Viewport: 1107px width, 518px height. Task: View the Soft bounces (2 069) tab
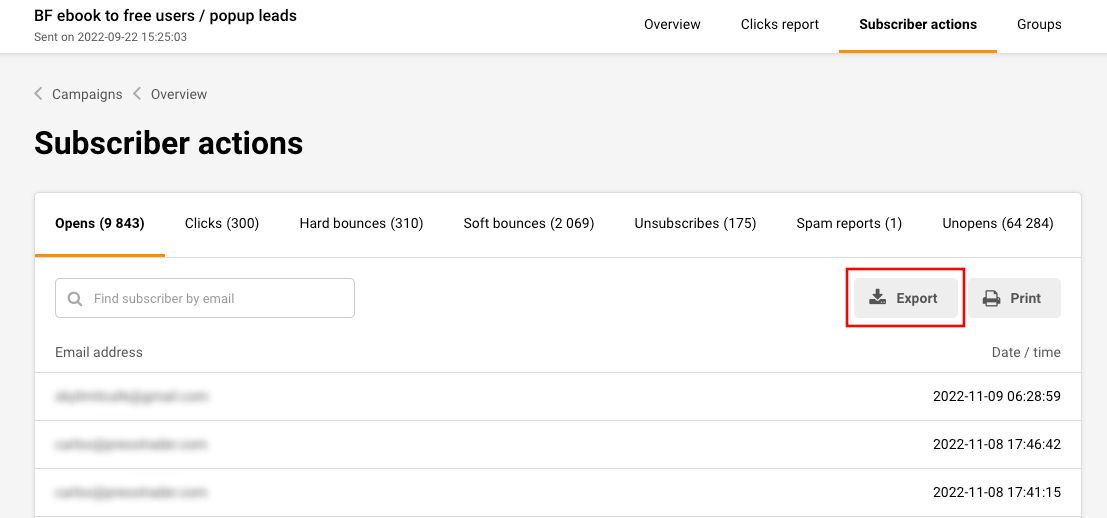(x=528, y=223)
